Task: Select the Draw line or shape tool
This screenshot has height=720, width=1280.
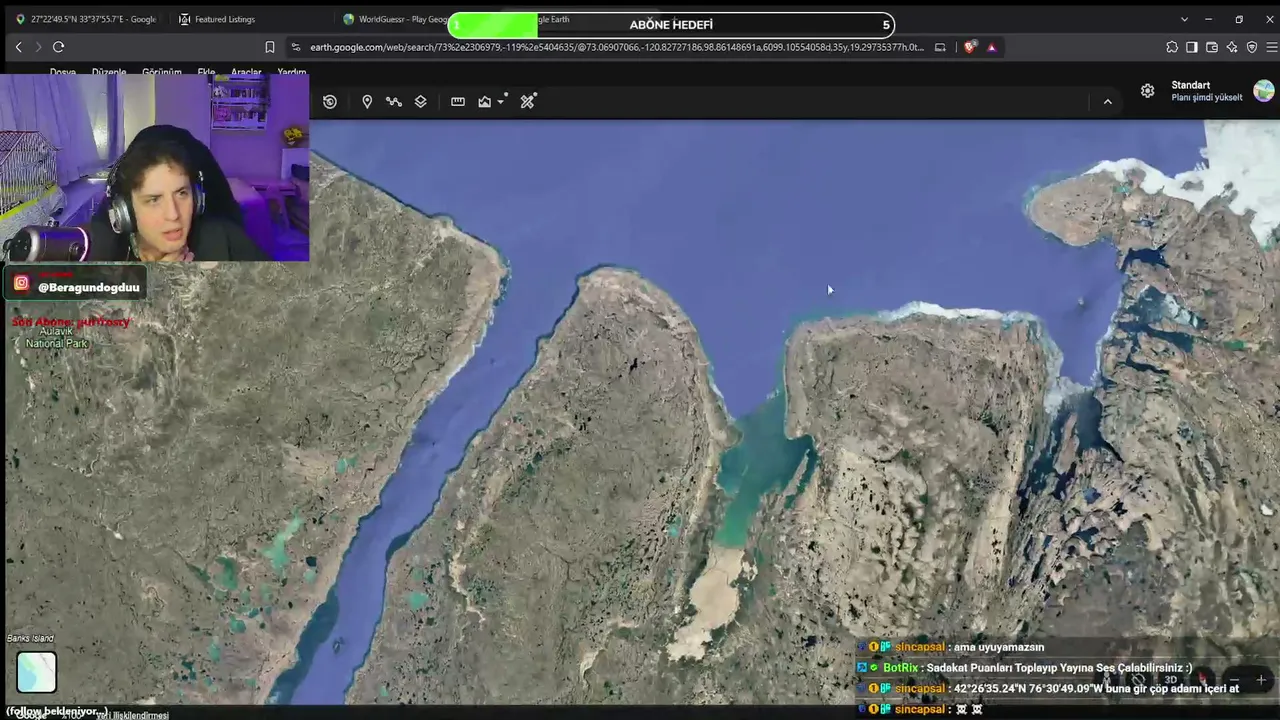Action: [394, 101]
